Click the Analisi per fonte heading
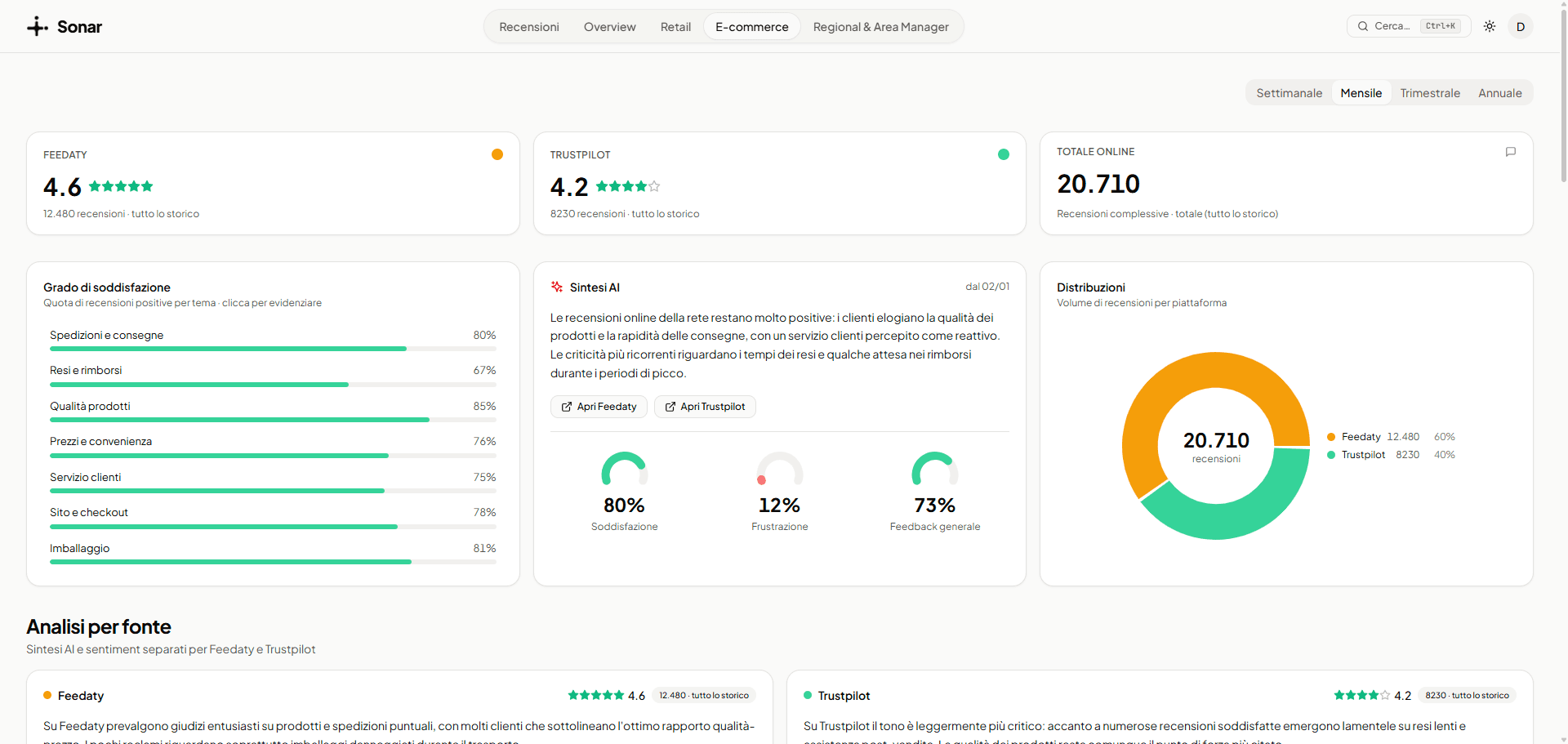This screenshot has height=744, width=1568. [x=99, y=626]
